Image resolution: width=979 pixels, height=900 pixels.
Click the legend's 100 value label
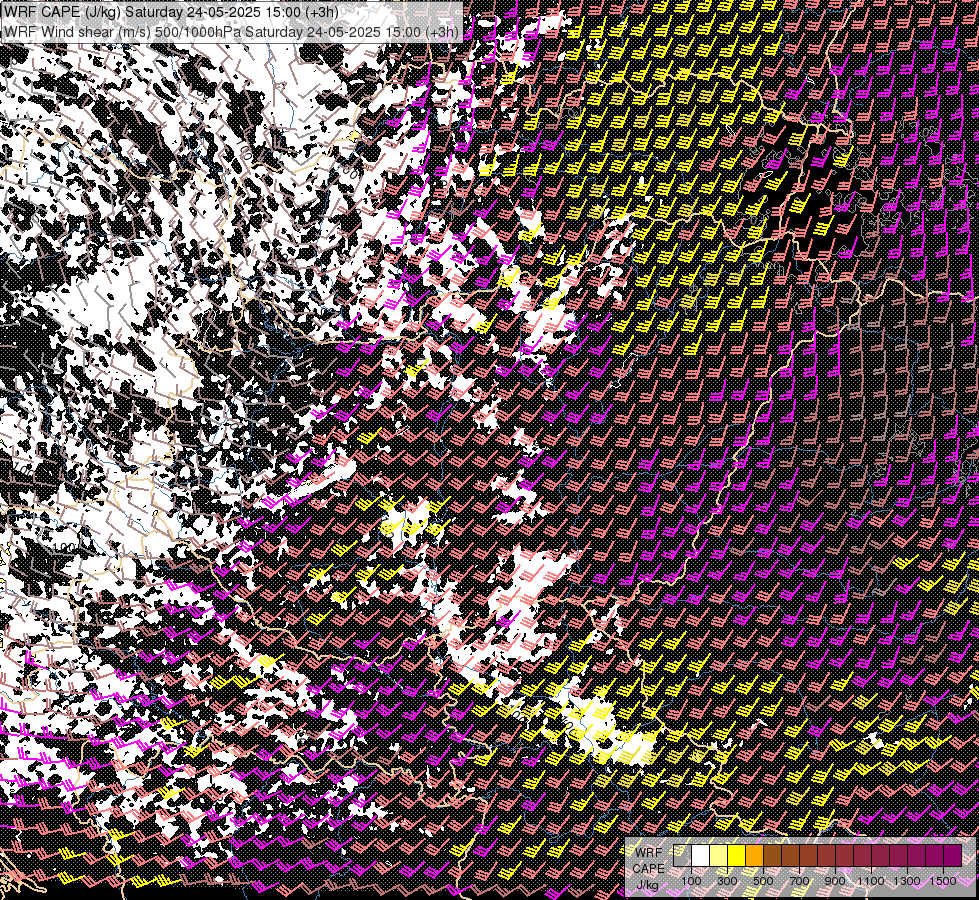pyautogui.click(x=691, y=881)
